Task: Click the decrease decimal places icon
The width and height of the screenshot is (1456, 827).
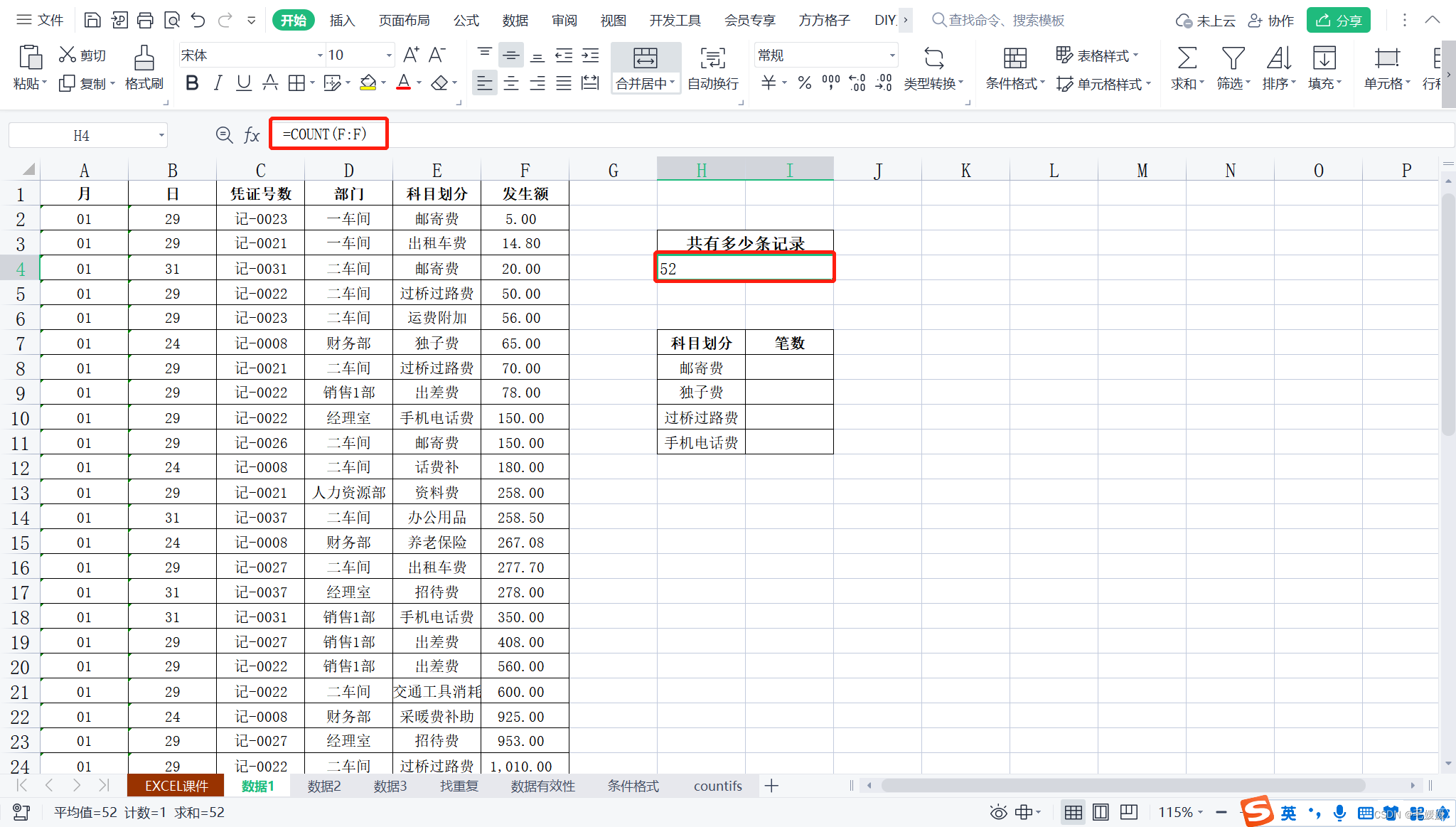Action: (884, 83)
